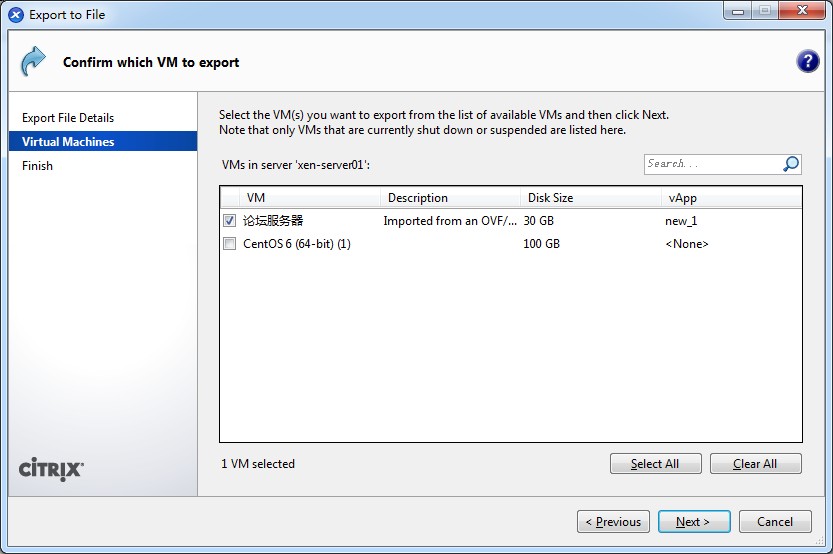This screenshot has width=833, height=554.
Task: Cancel the export wizard
Action: (775, 522)
